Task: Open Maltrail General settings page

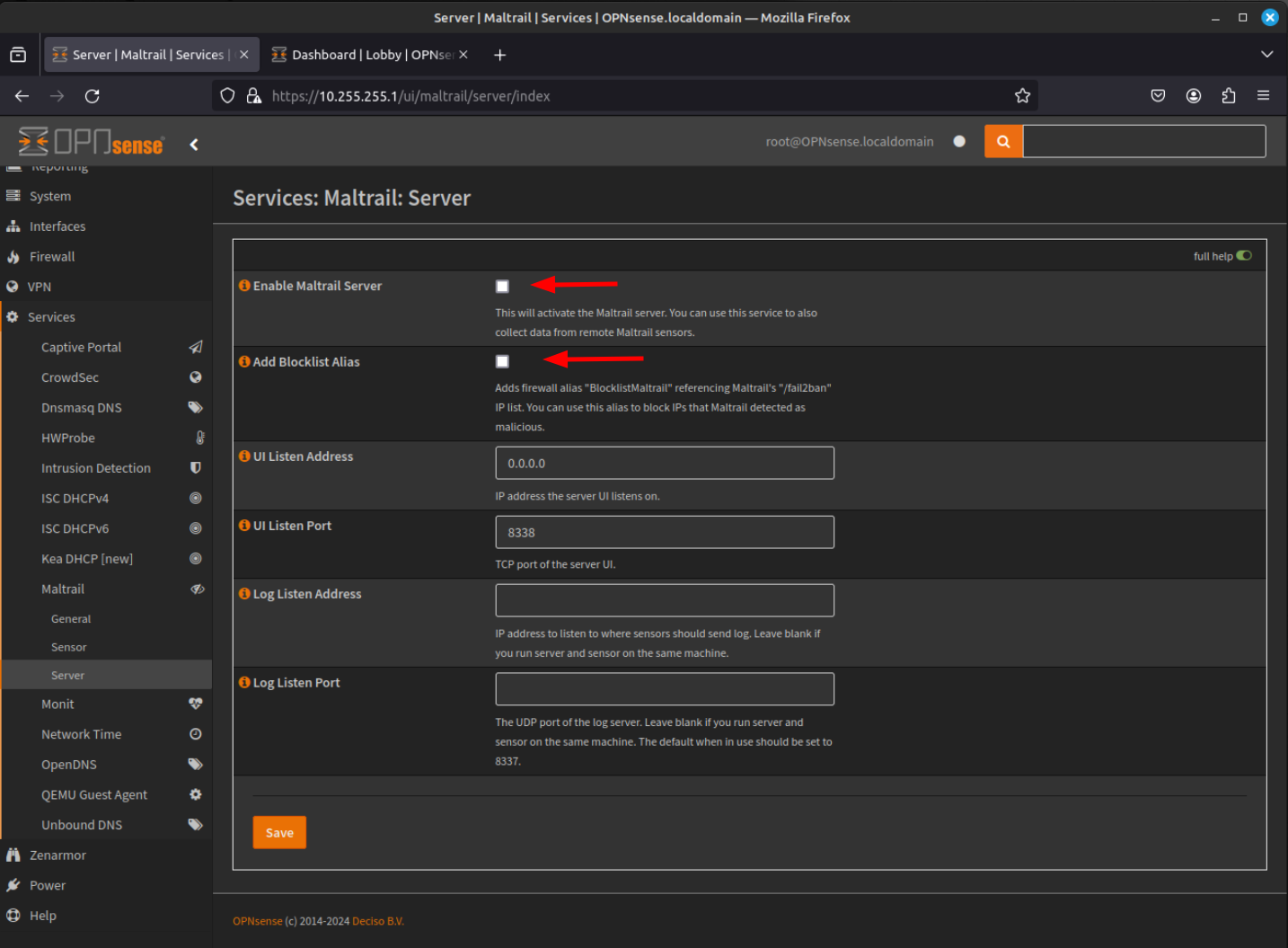Action: (106, 619)
